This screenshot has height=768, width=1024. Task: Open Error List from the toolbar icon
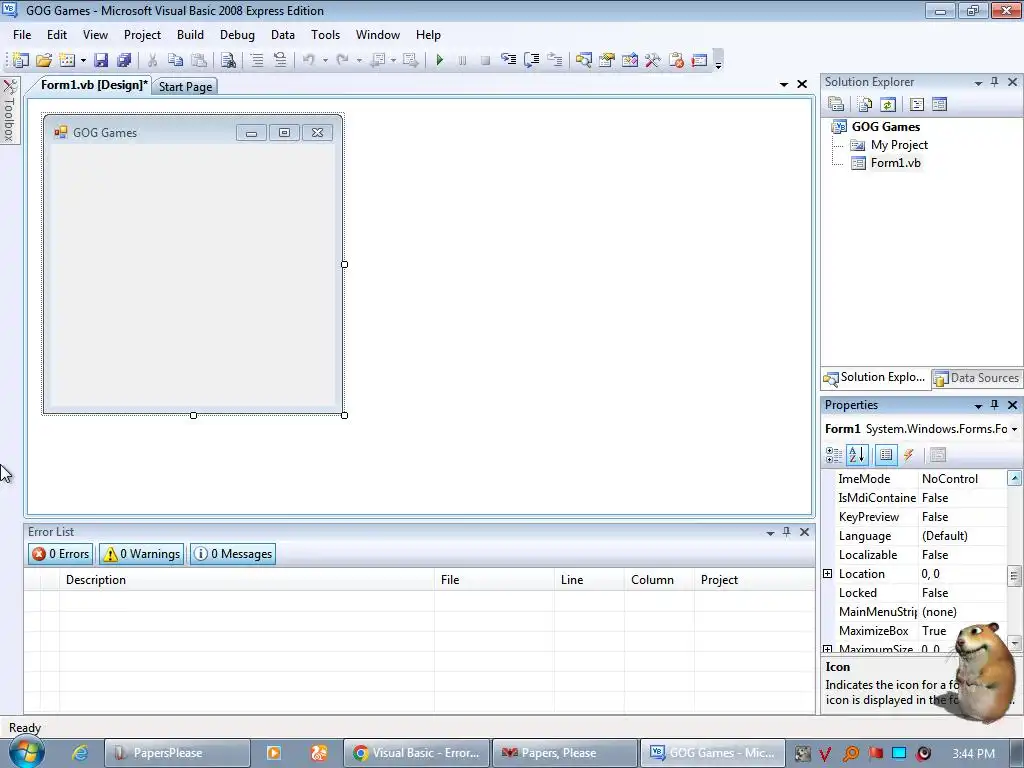tap(676, 60)
